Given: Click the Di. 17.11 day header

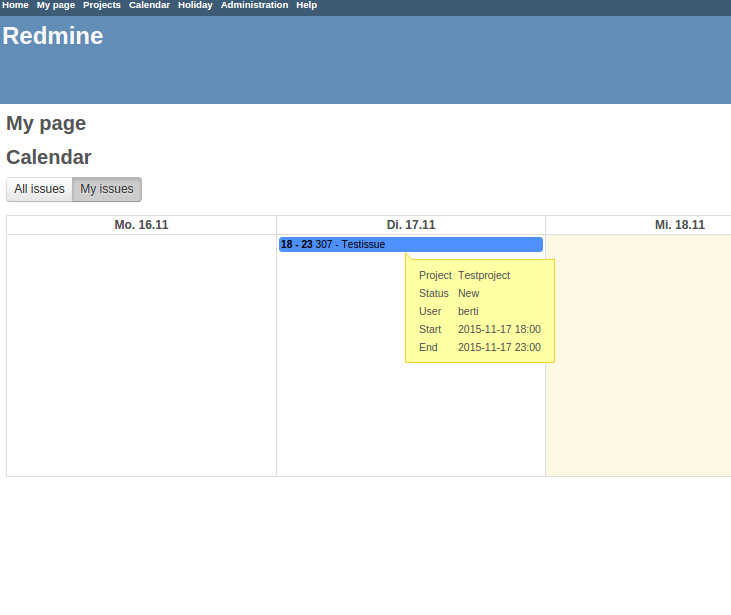Looking at the screenshot, I should click(x=411, y=225).
